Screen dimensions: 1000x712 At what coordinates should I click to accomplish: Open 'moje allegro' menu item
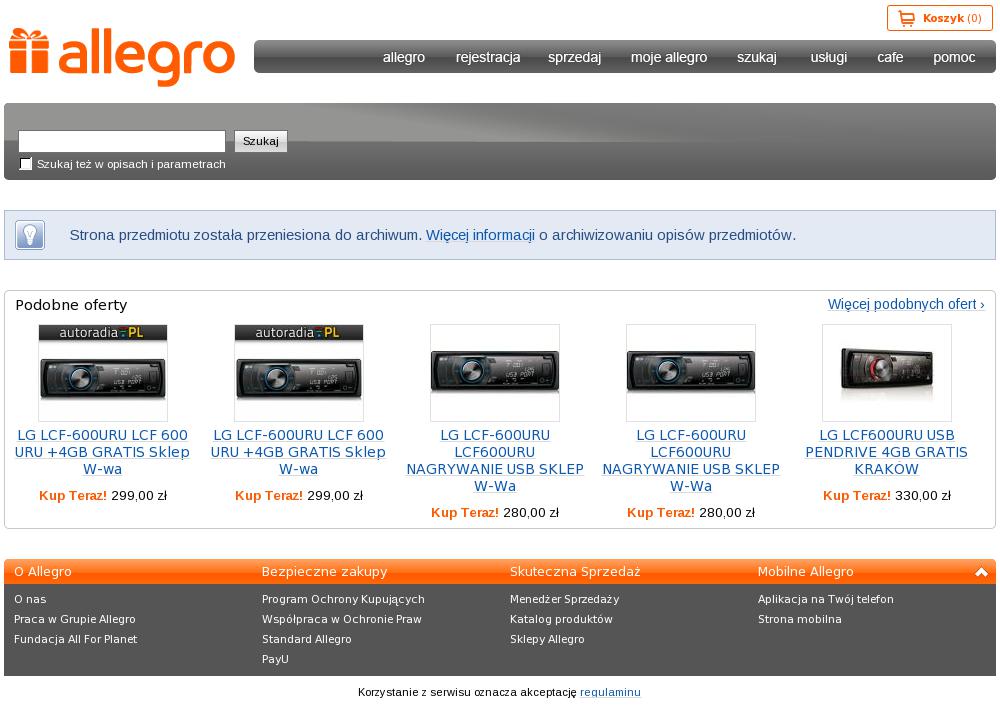pos(669,57)
